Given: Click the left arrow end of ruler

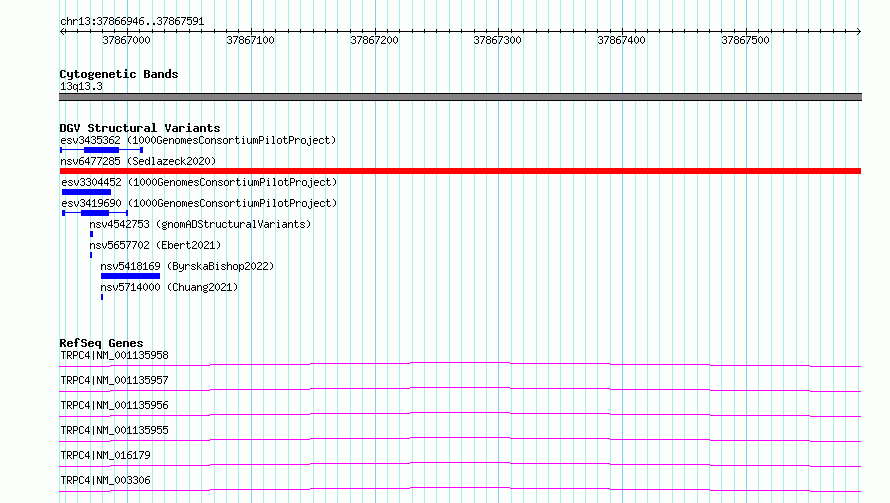Looking at the screenshot, I should (62, 31).
